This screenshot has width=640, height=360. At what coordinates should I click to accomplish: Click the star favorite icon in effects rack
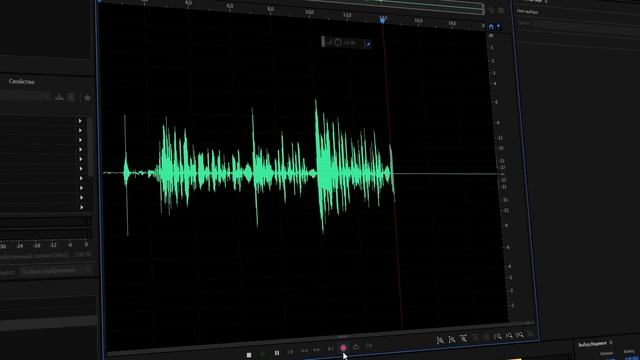[x=87, y=98]
